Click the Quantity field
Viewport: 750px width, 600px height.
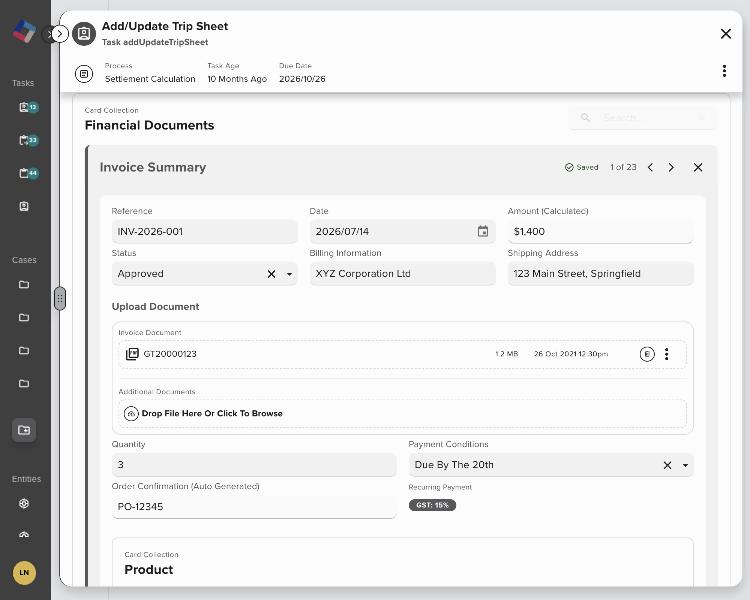point(254,465)
